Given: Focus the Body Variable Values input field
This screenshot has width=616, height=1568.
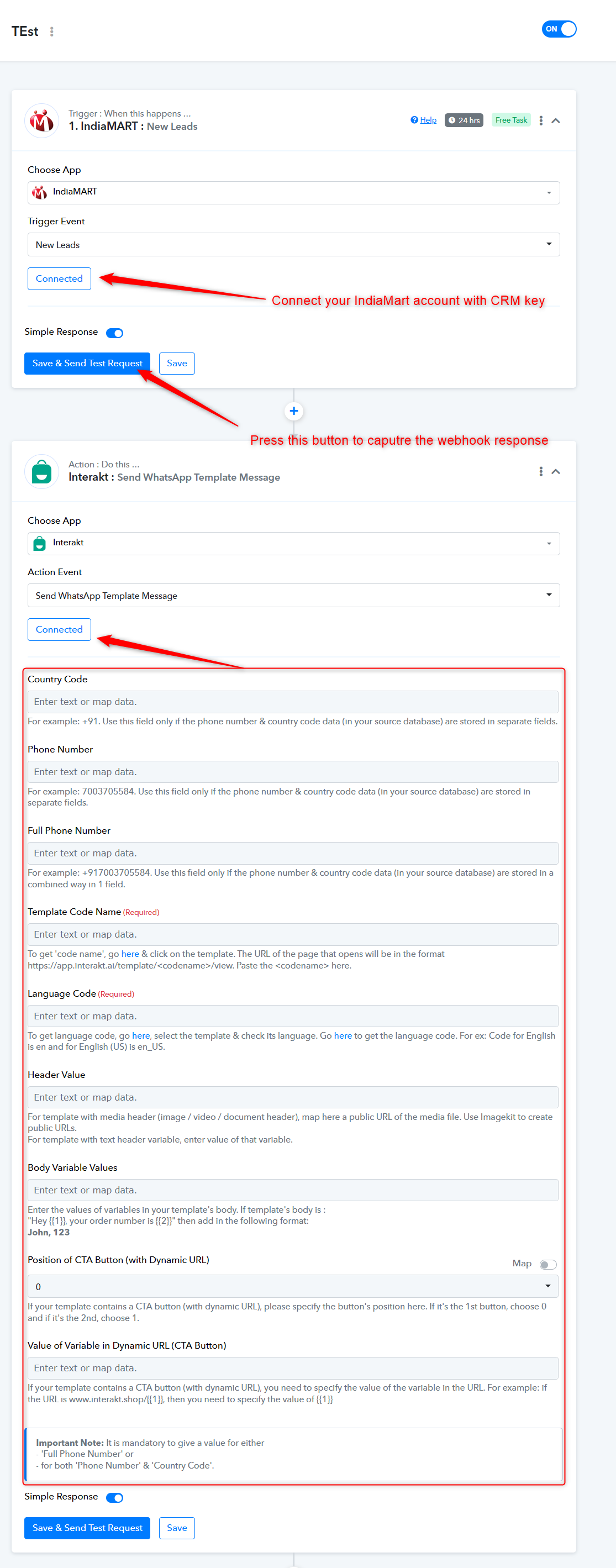Looking at the screenshot, I should click(x=293, y=1190).
